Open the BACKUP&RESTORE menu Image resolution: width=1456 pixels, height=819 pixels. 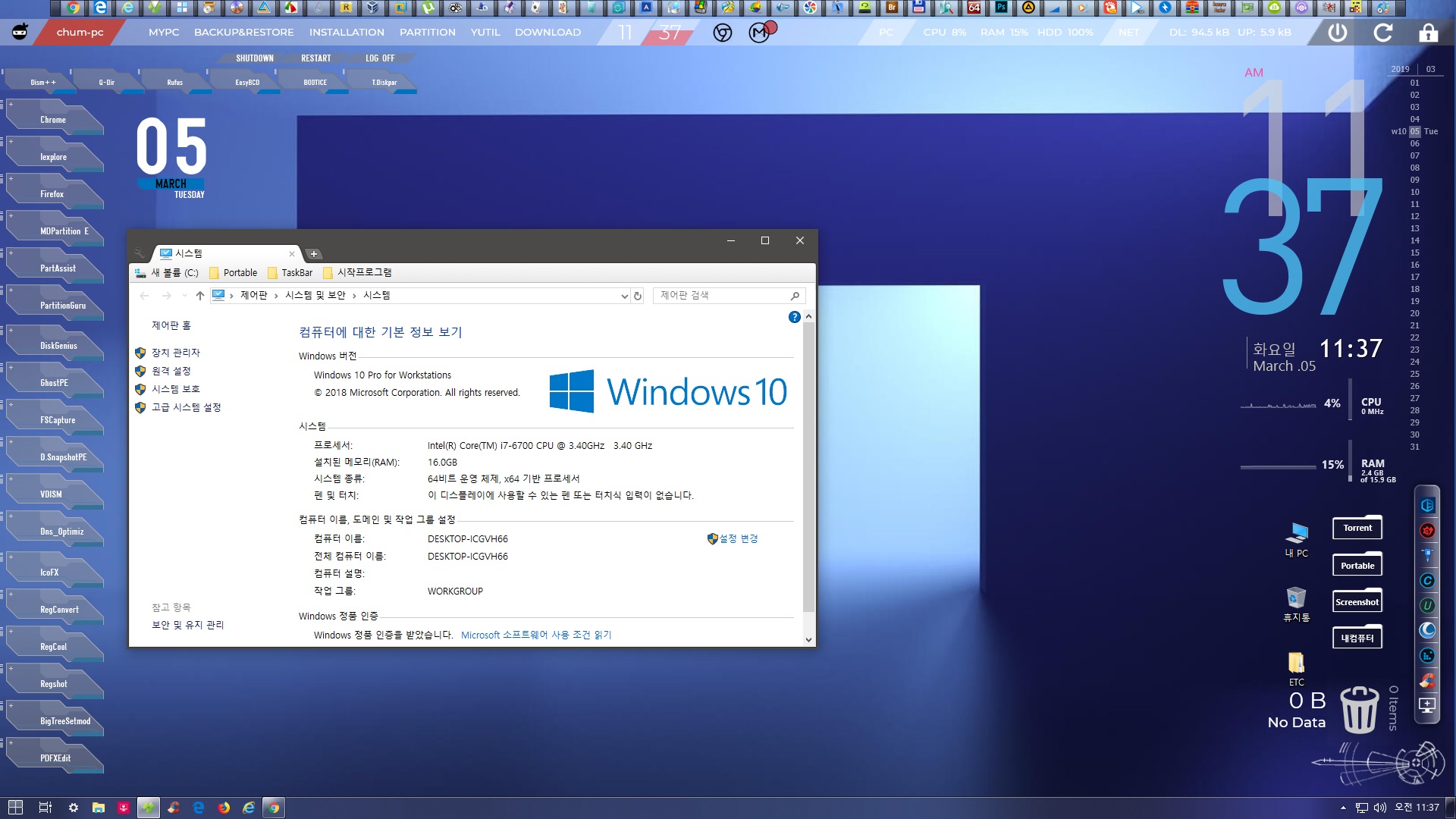point(243,33)
